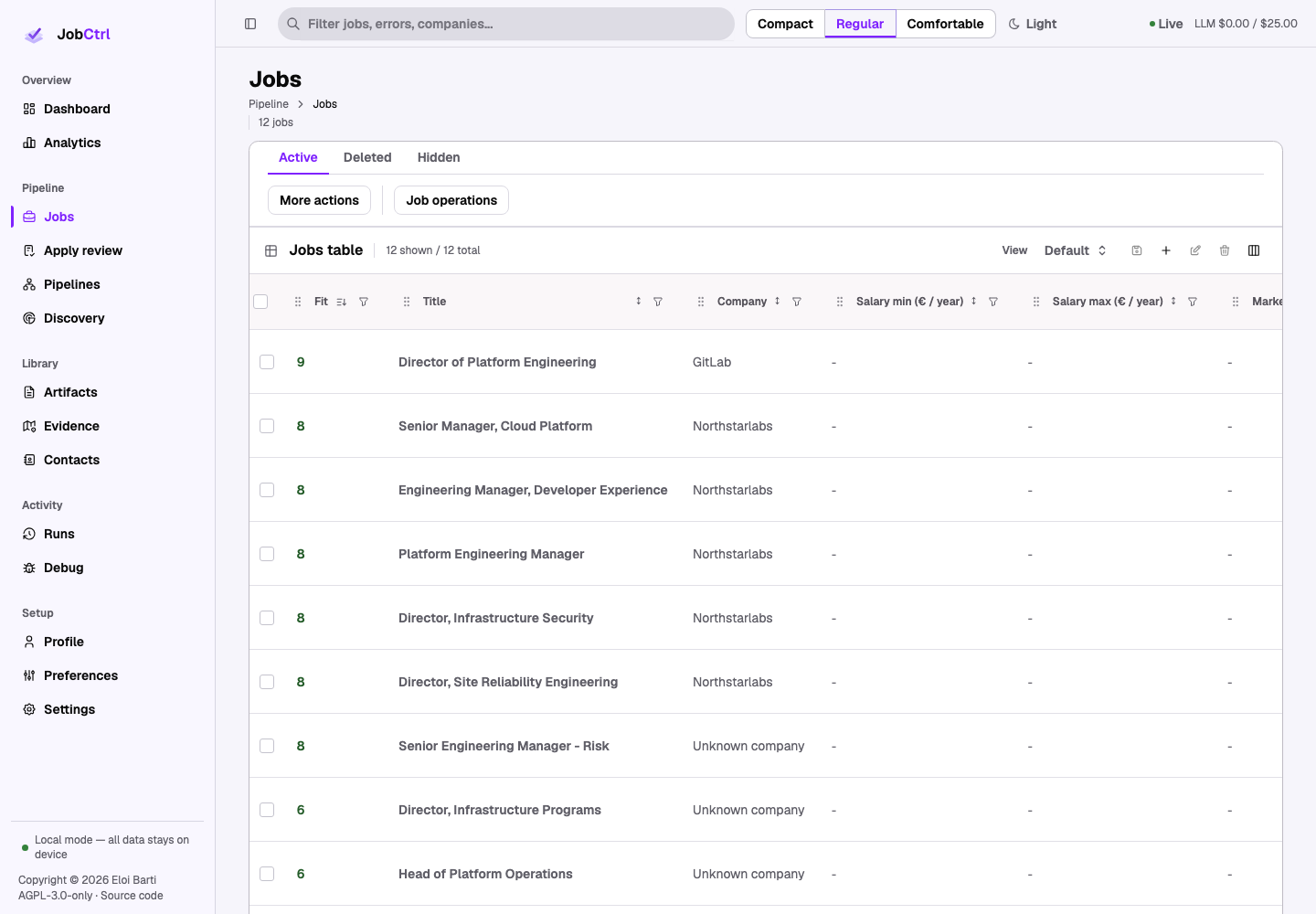Viewport: 1316px width, 914px height.
Task: Focus the filter jobs search field
Action: pos(506,24)
